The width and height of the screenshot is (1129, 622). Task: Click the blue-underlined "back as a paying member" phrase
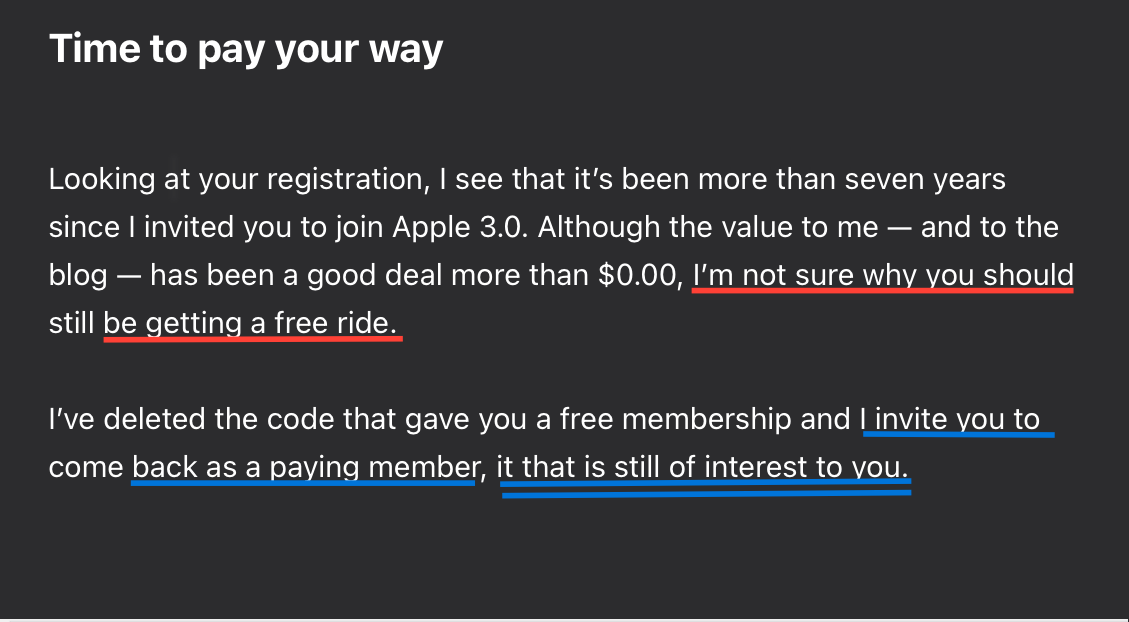click(302, 467)
